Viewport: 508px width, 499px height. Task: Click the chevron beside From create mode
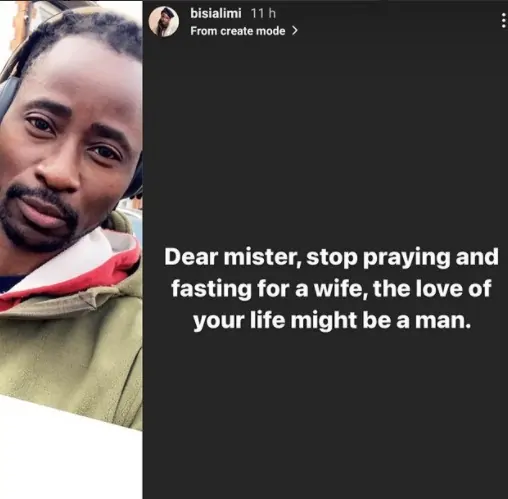[x=294, y=31]
